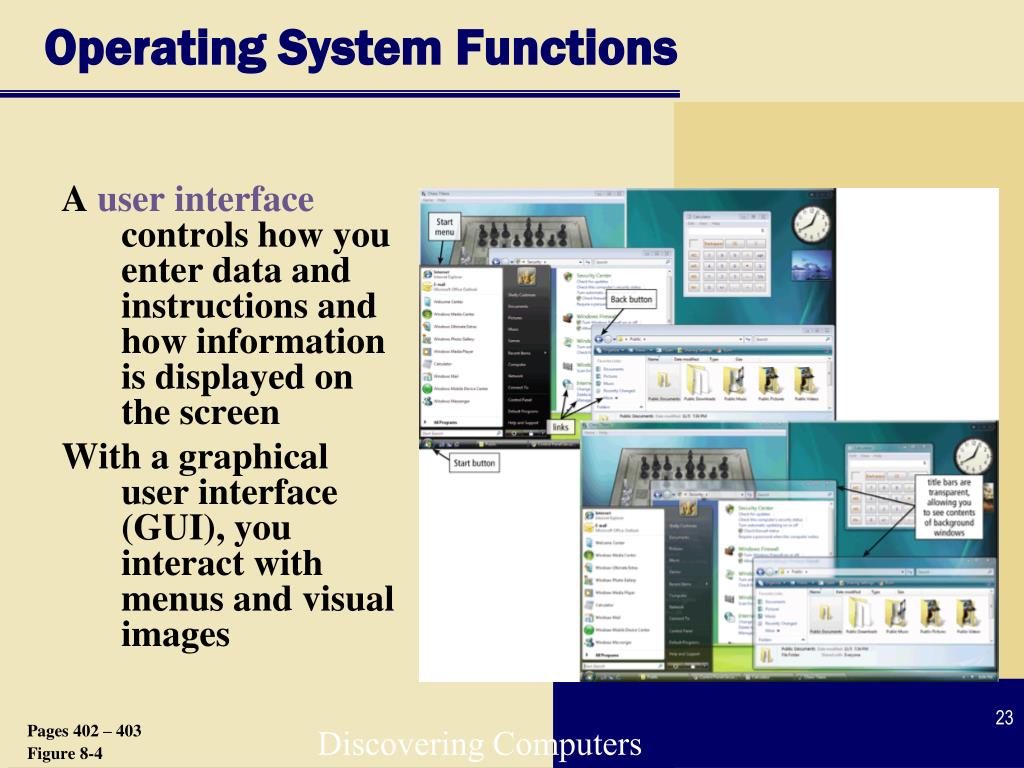
Task: Click Start Search field in upper Start menu
Action: click(462, 434)
